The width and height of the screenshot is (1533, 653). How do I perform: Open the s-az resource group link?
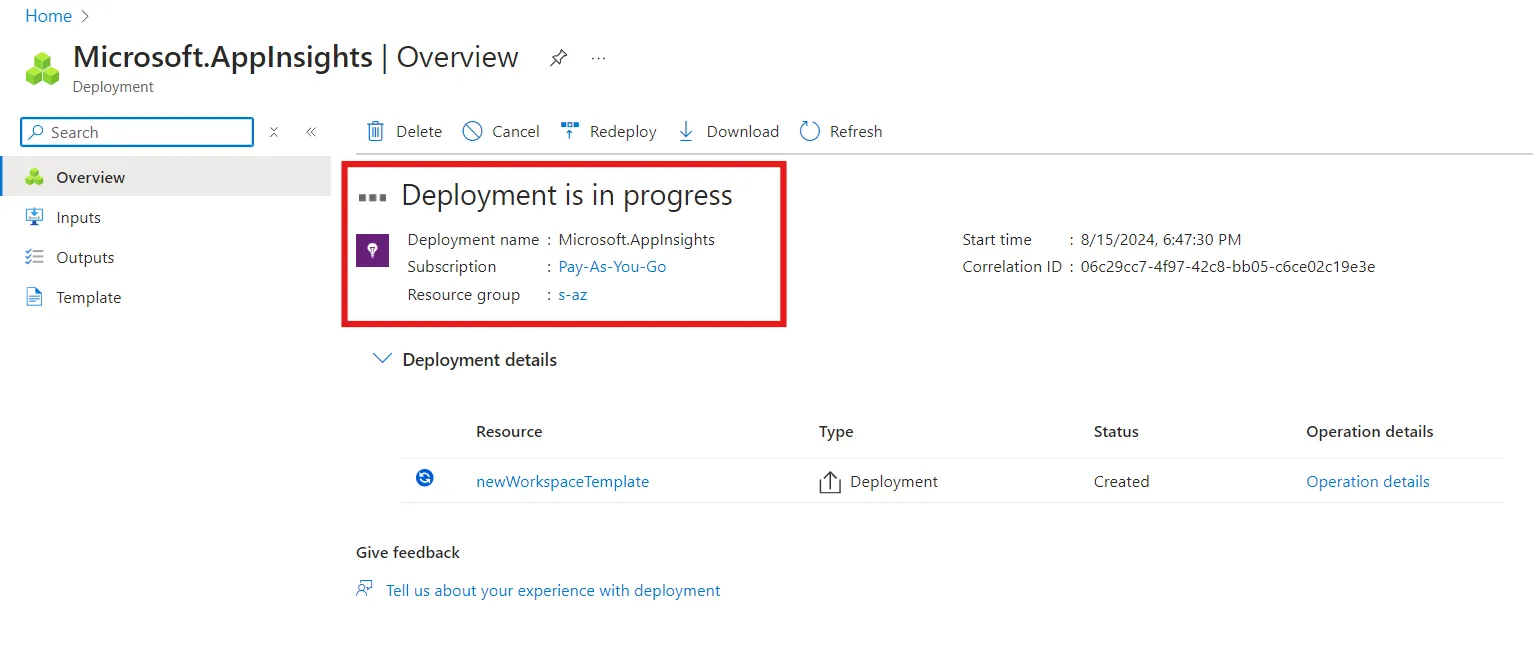click(573, 295)
